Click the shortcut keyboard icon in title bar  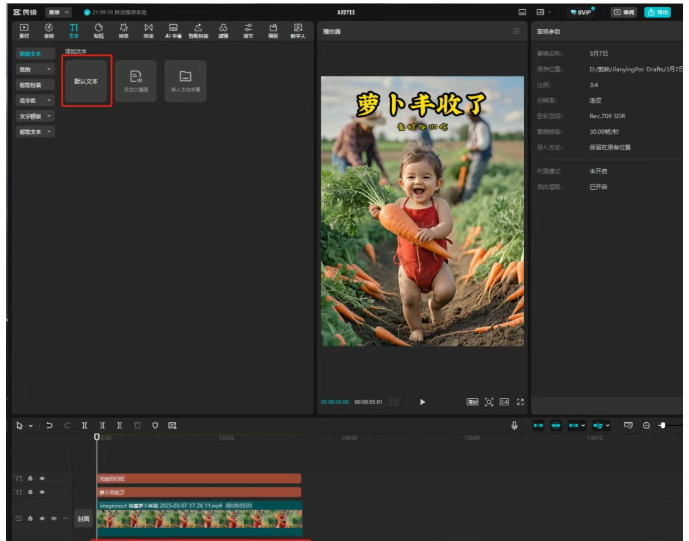pyautogui.click(x=522, y=12)
